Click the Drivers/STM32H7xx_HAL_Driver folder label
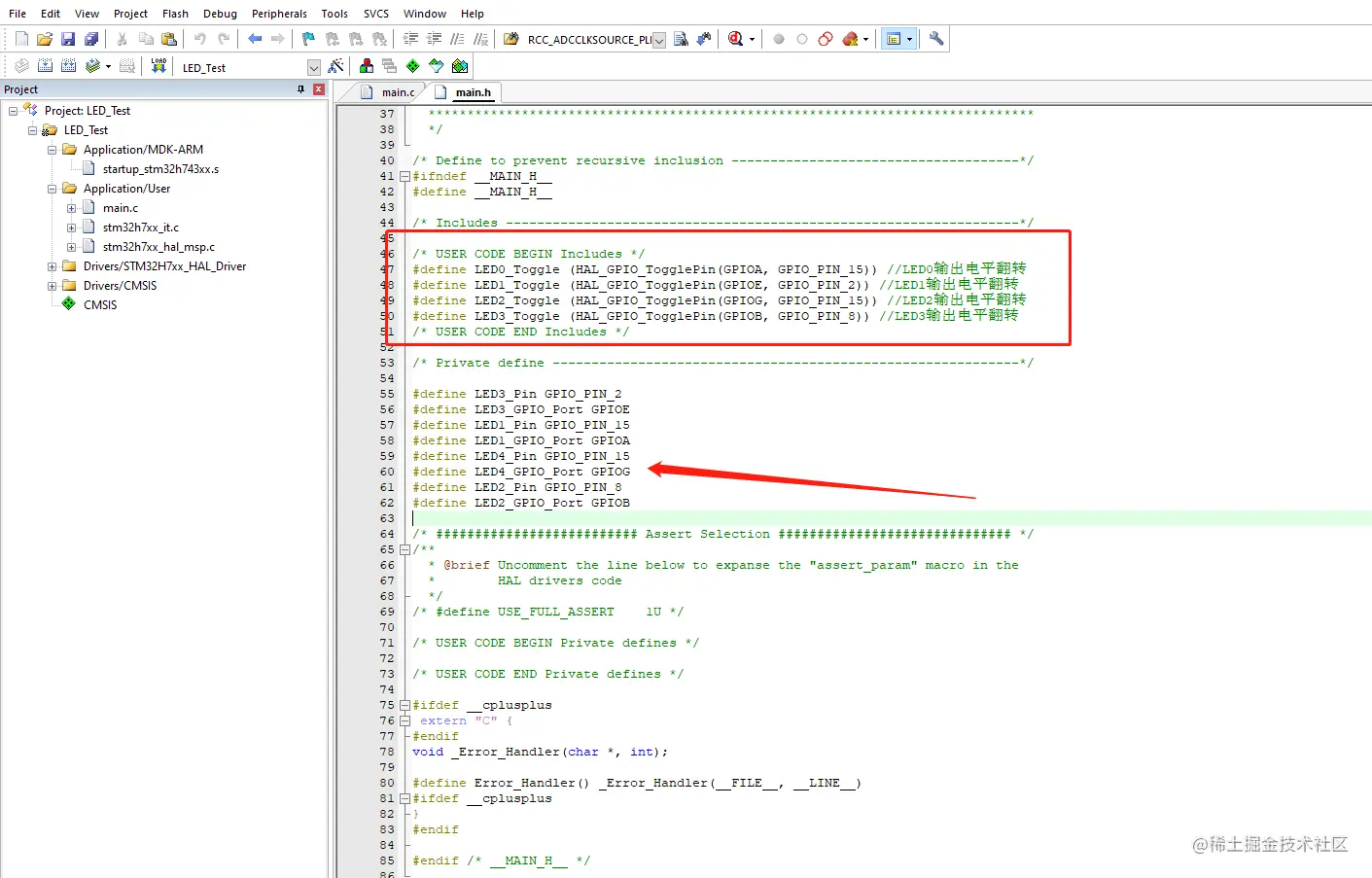 (x=164, y=266)
